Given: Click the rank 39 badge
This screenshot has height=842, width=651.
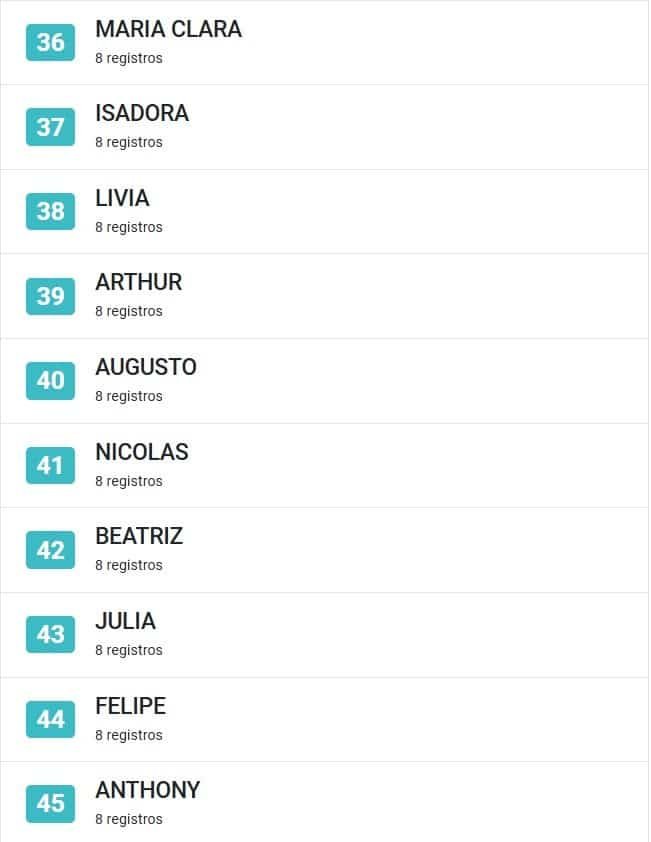Looking at the screenshot, I should 50,296.
